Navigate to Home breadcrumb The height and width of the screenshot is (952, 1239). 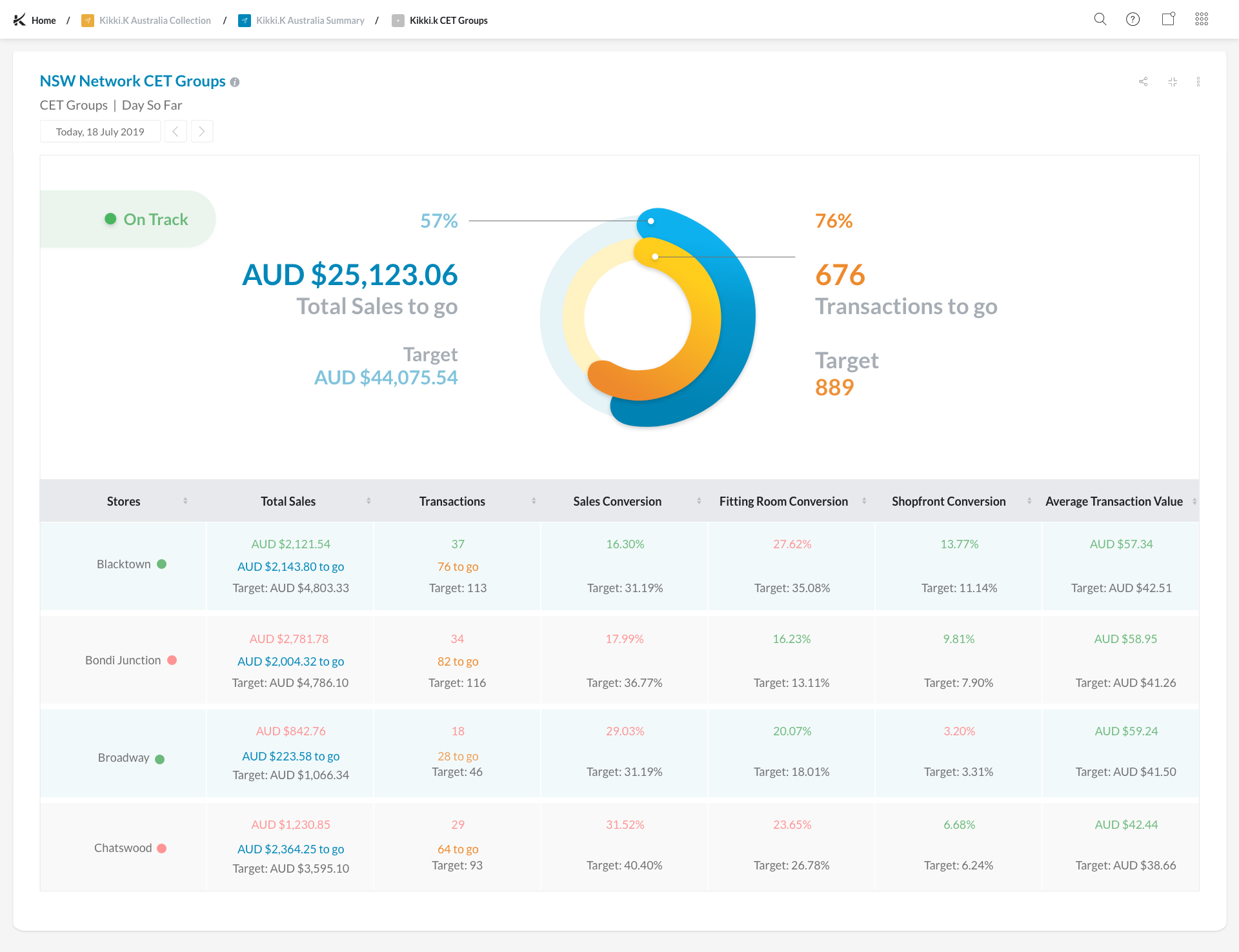pyautogui.click(x=43, y=21)
